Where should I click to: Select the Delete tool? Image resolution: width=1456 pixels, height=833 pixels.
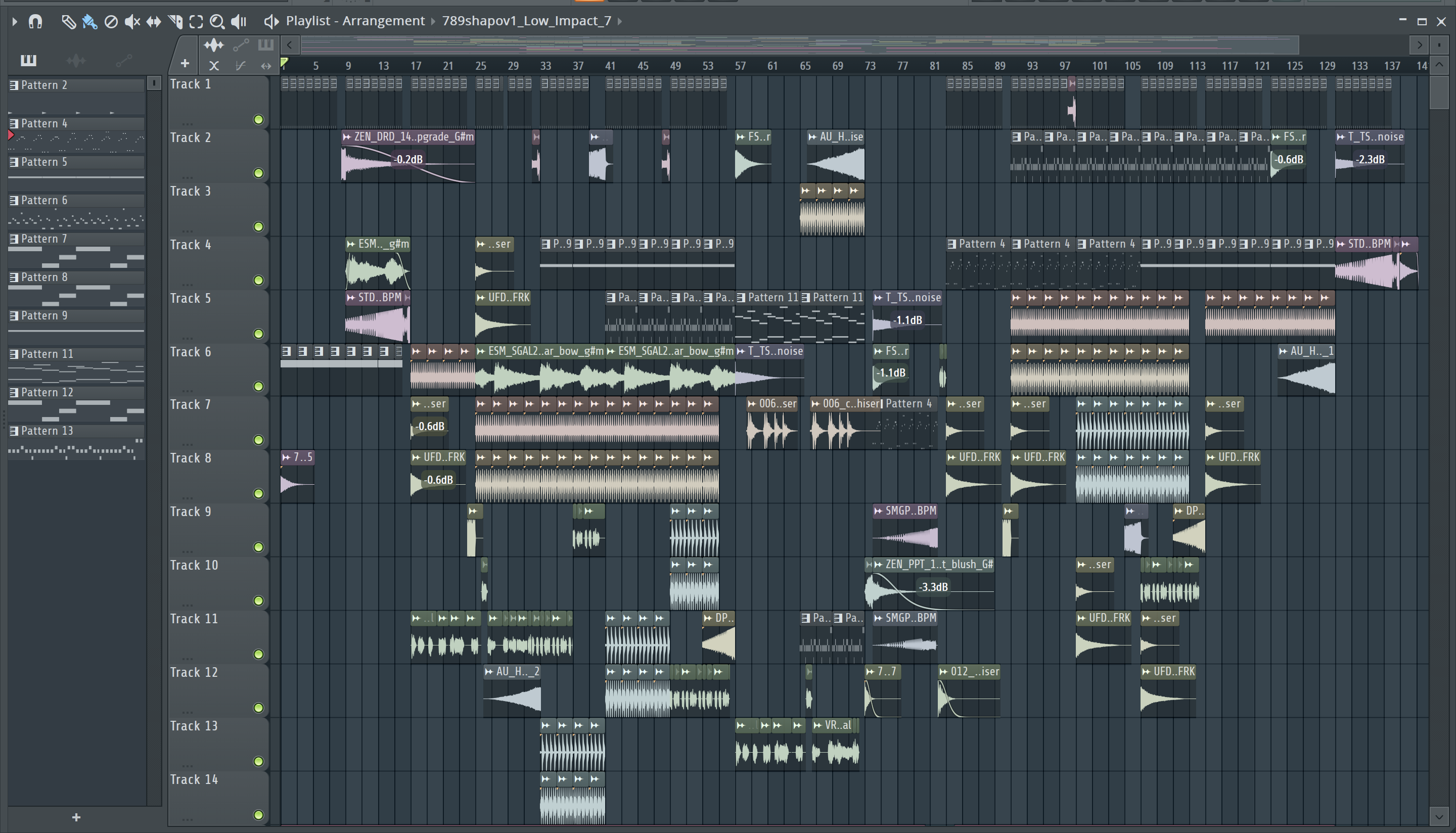tap(111, 22)
